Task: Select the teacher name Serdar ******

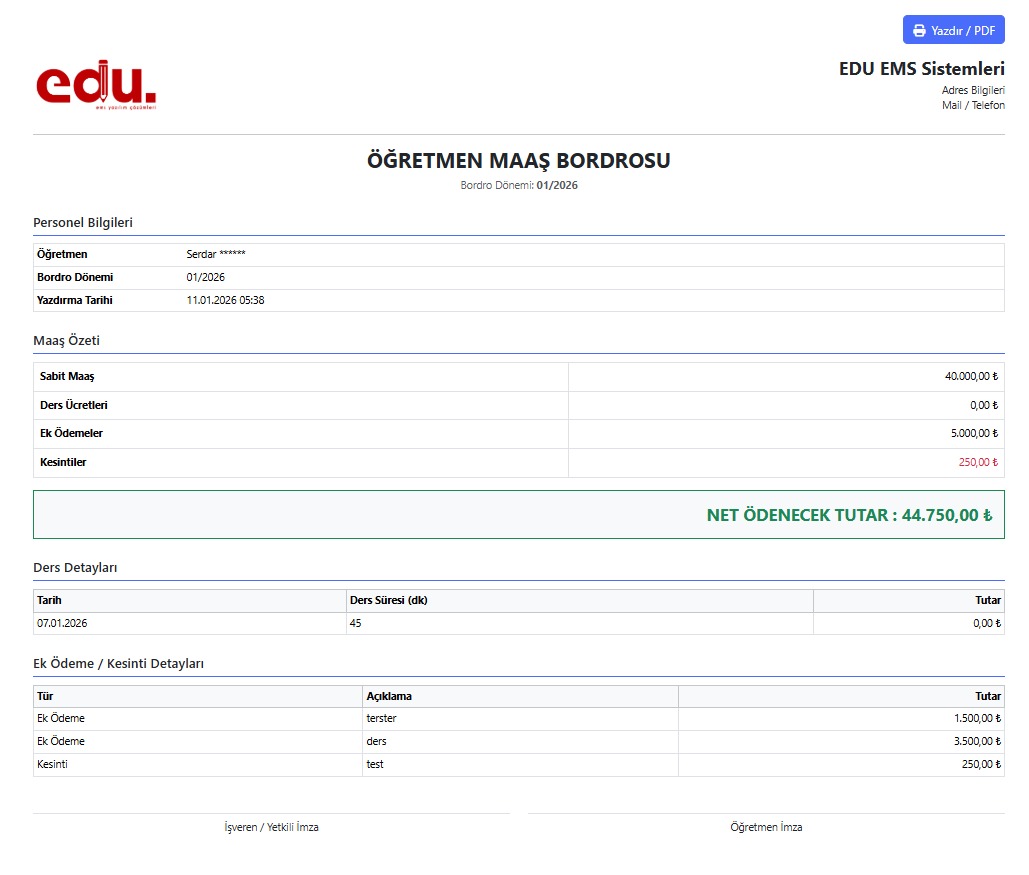Action: pyautogui.click(x=216, y=254)
